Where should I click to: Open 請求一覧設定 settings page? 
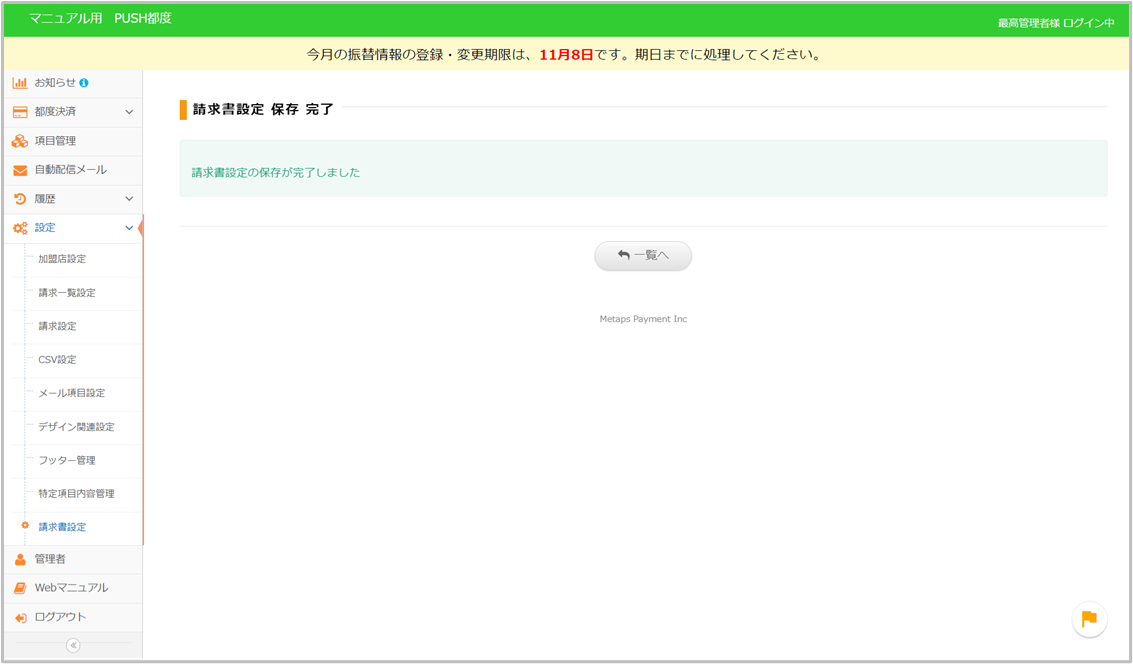67,293
